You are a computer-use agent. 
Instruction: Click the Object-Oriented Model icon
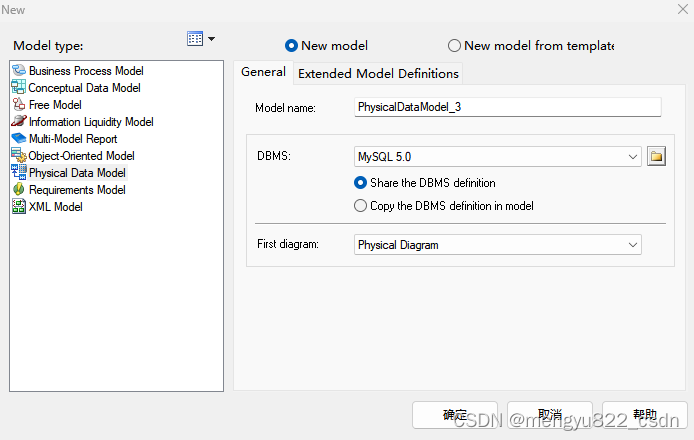pyautogui.click(x=19, y=155)
